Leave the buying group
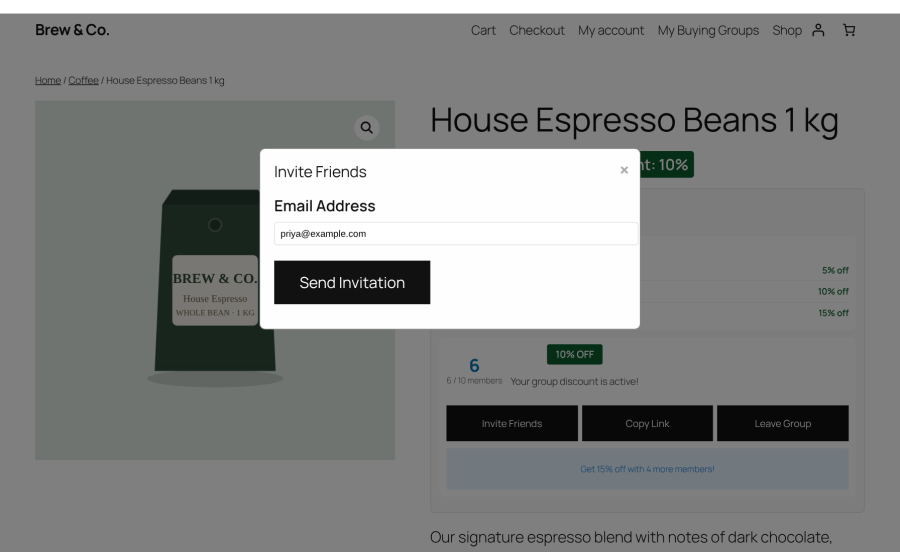This screenshot has height=552, width=900. point(783,423)
